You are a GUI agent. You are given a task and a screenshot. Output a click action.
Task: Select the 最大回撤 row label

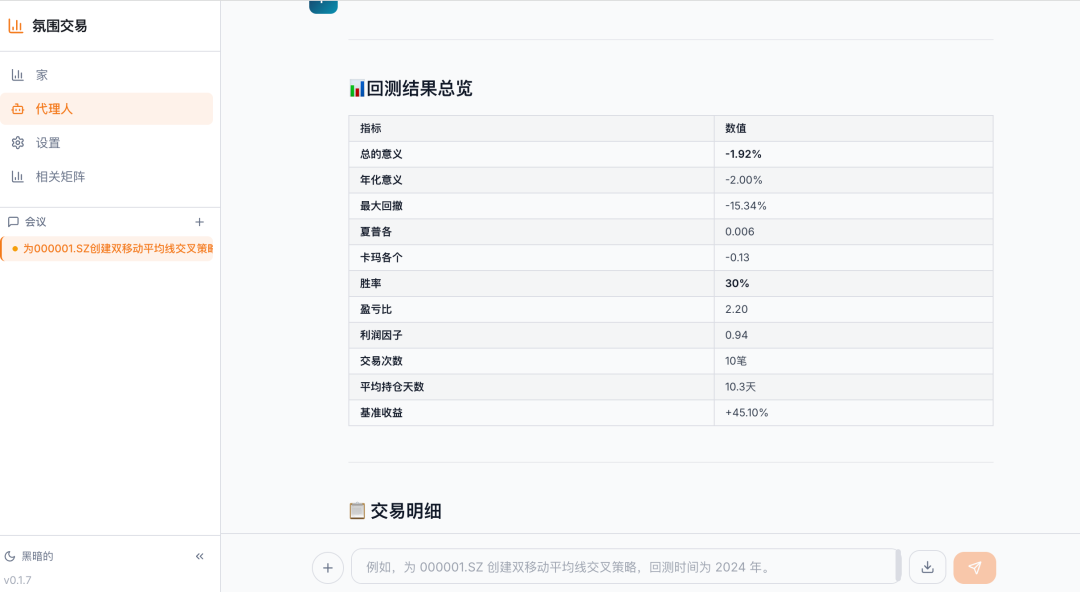pyautogui.click(x=381, y=206)
